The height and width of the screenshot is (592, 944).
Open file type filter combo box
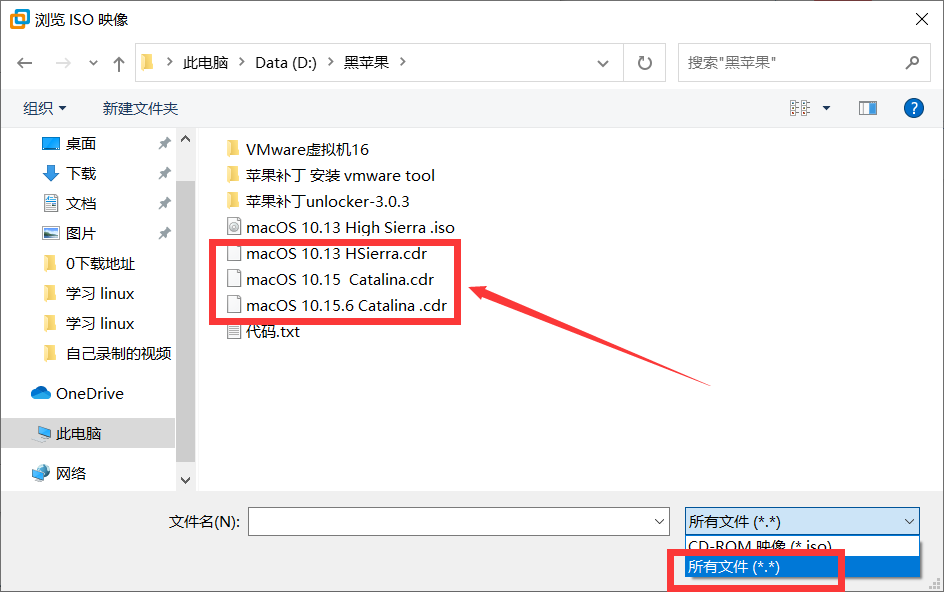pyautogui.click(x=802, y=522)
